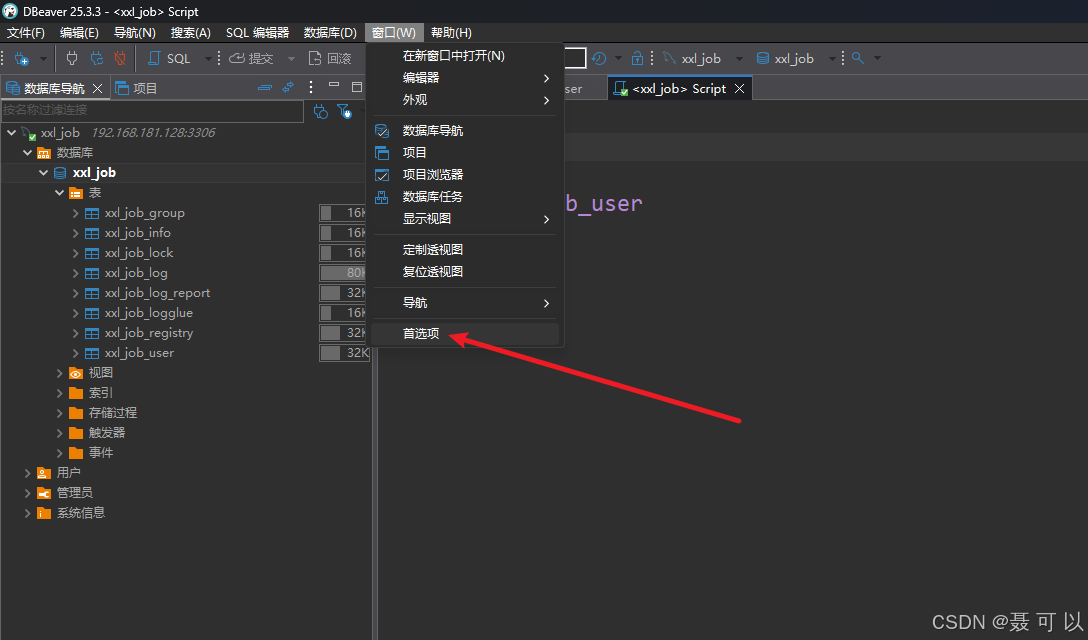Click 数据库导航 icon in the Window menu
This screenshot has width=1088, height=640.
click(x=382, y=130)
